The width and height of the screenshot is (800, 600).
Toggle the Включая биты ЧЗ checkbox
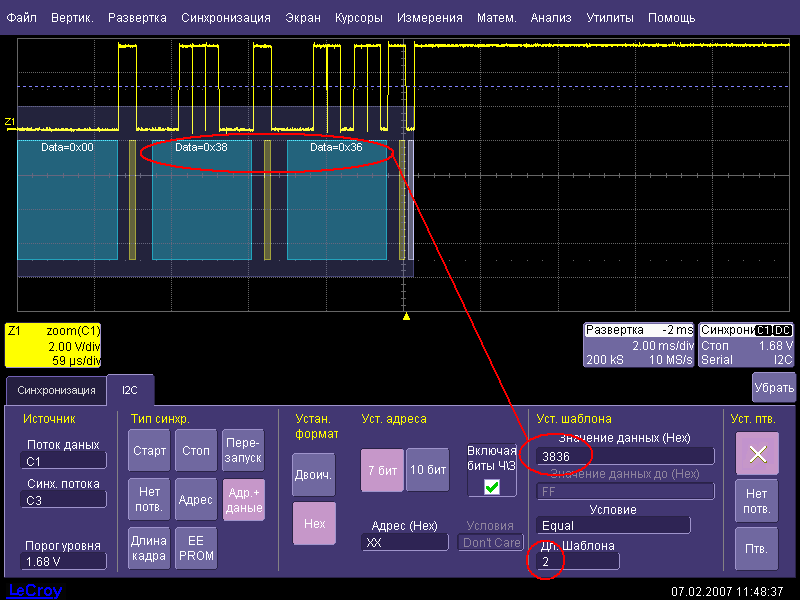click(x=491, y=486)
